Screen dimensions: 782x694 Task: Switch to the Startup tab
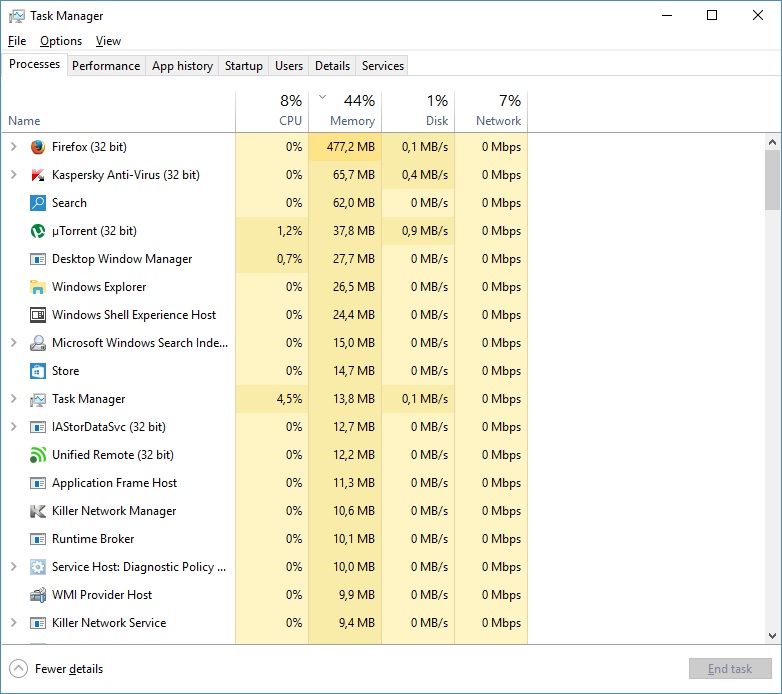tap(243, 66)
